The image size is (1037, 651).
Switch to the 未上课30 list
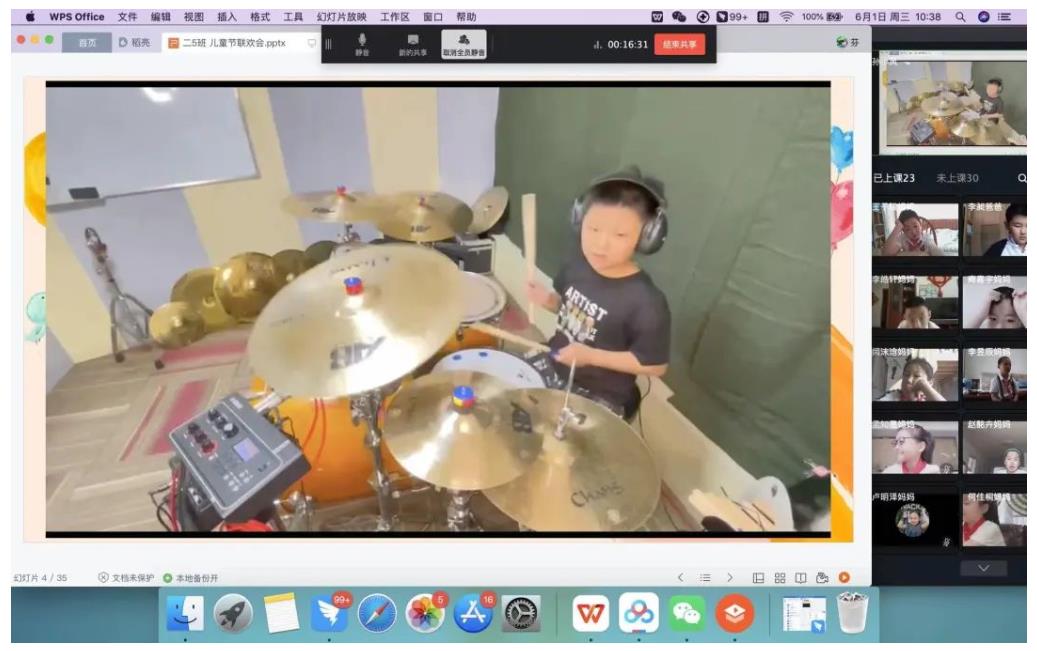957,178
